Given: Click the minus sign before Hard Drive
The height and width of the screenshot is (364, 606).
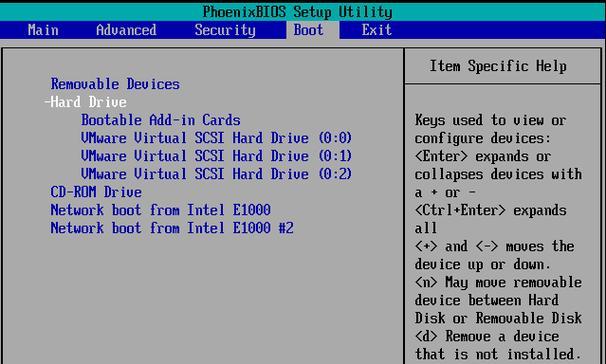Looking at the screenshot, I should coord(47,102).
